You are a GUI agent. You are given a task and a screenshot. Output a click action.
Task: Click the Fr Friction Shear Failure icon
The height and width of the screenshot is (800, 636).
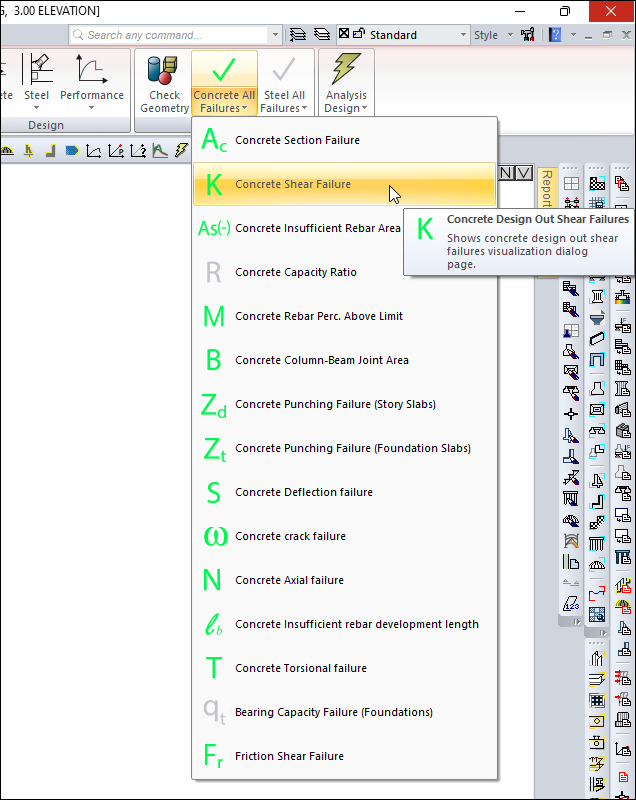click(x=214, y=756)
